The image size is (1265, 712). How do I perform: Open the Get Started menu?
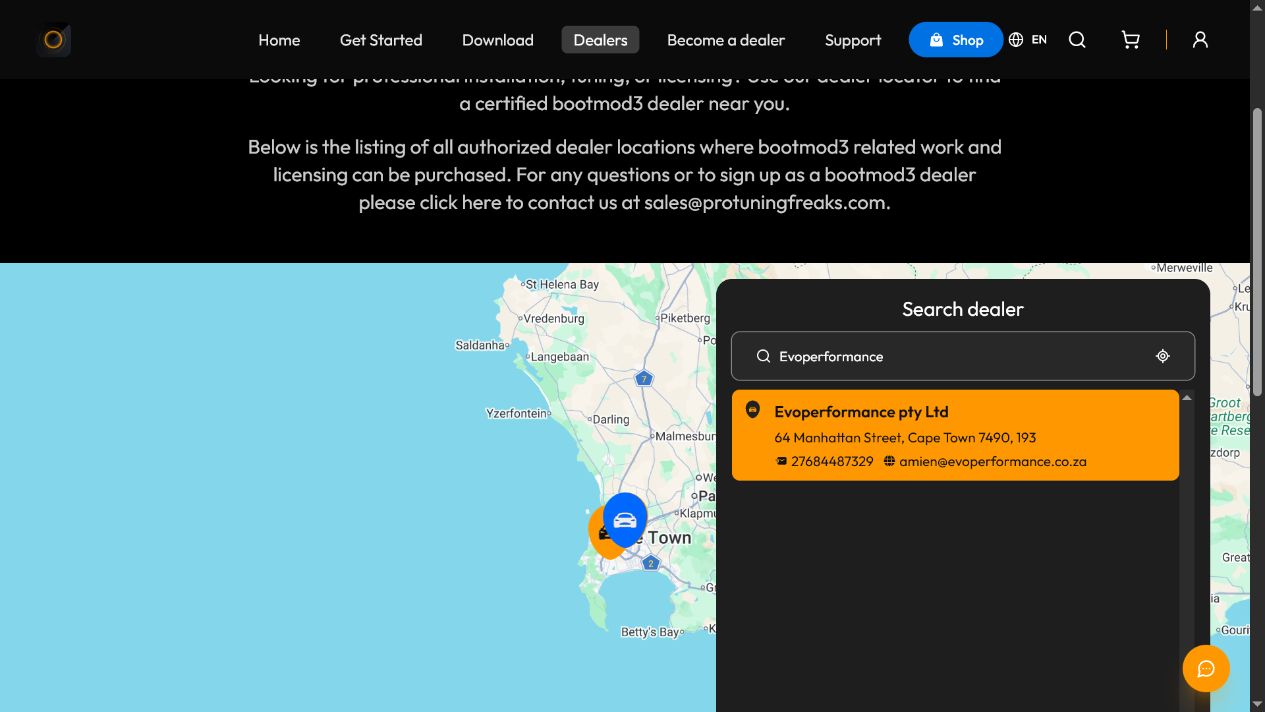tap(381, 40)
